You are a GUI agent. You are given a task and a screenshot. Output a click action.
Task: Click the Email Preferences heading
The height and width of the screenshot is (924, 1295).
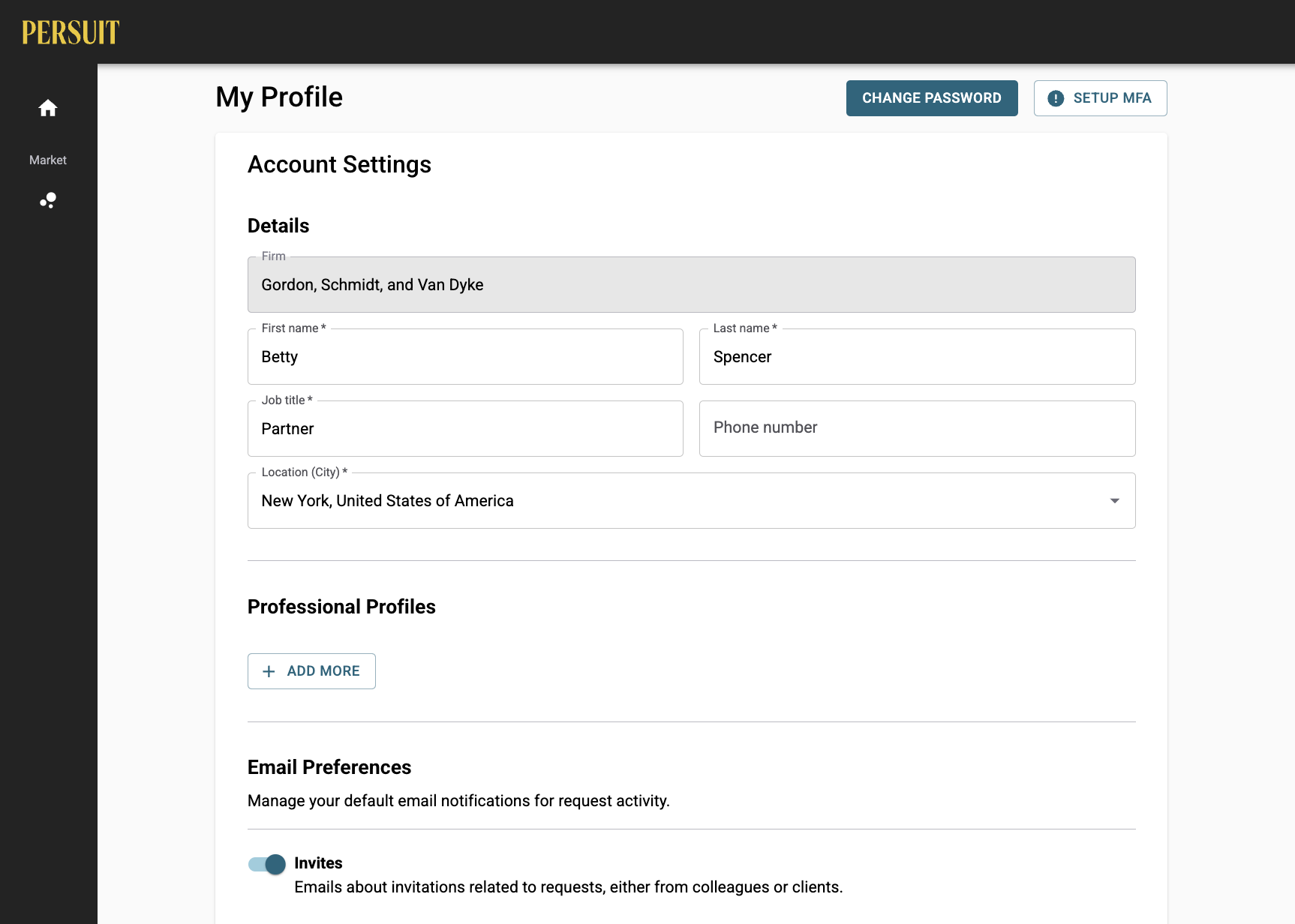[x=329, y=767]
